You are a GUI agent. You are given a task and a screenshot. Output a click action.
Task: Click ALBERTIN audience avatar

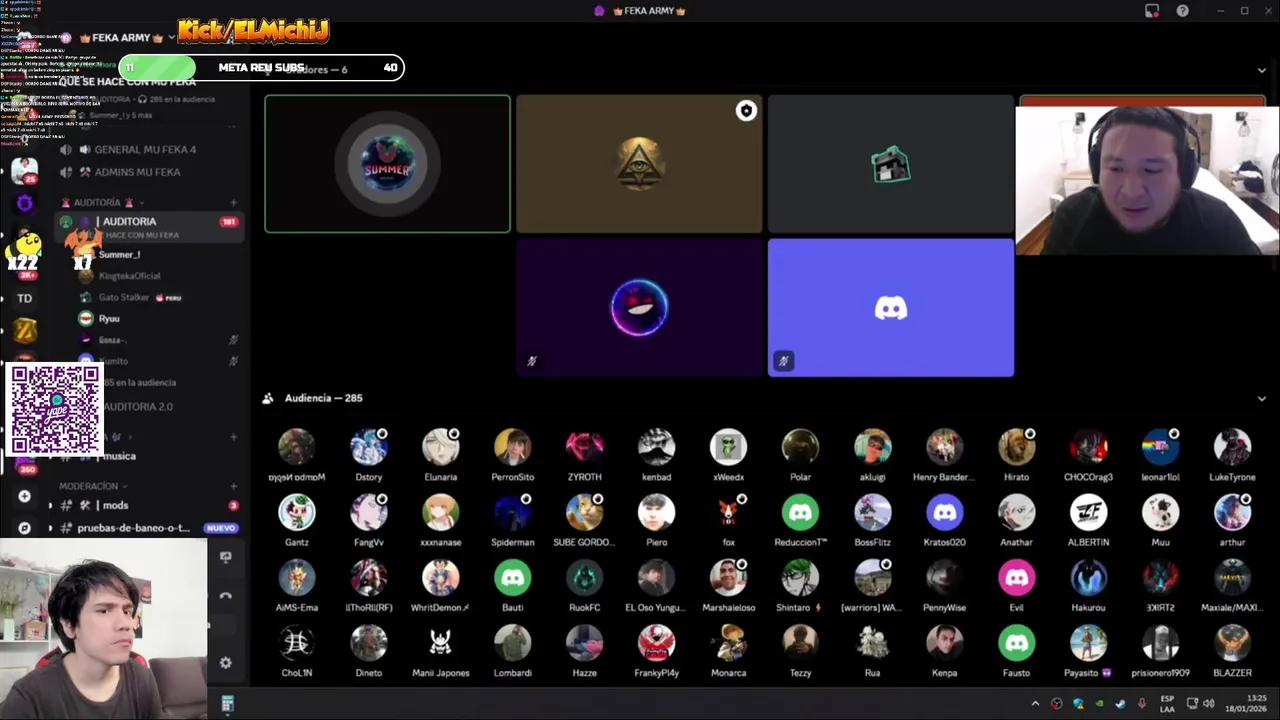point(1088,513)
